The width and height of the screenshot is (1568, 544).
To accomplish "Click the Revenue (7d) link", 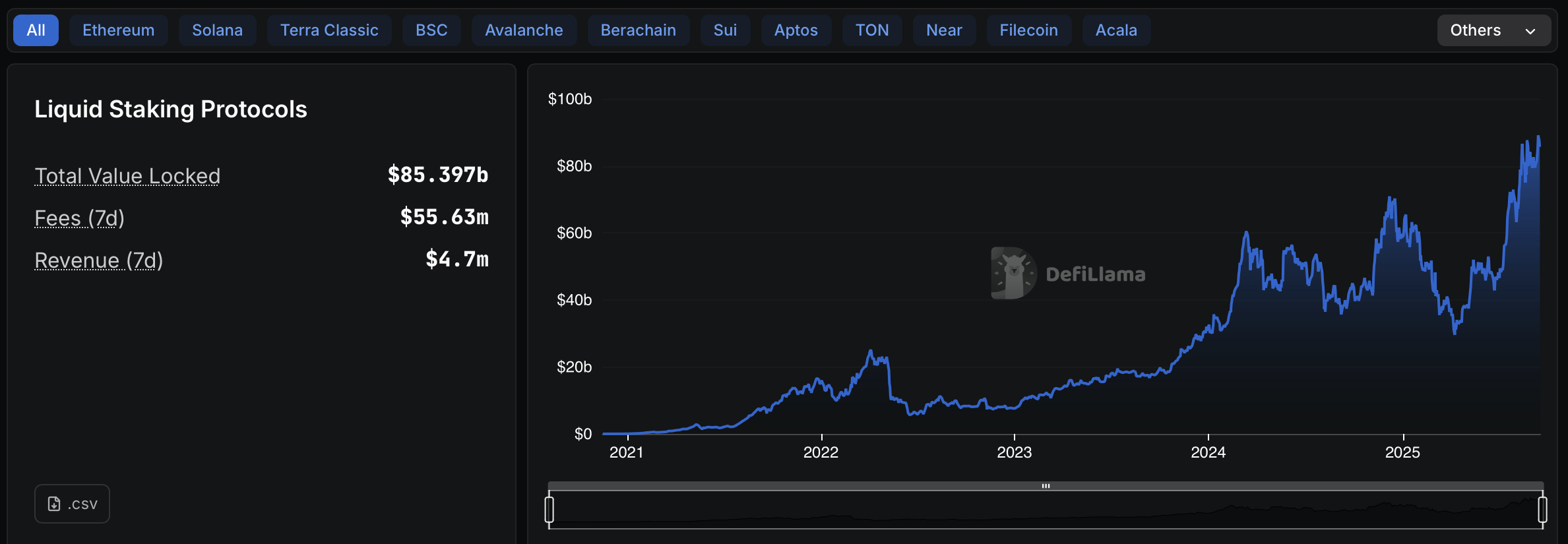I will coord(98,260).
